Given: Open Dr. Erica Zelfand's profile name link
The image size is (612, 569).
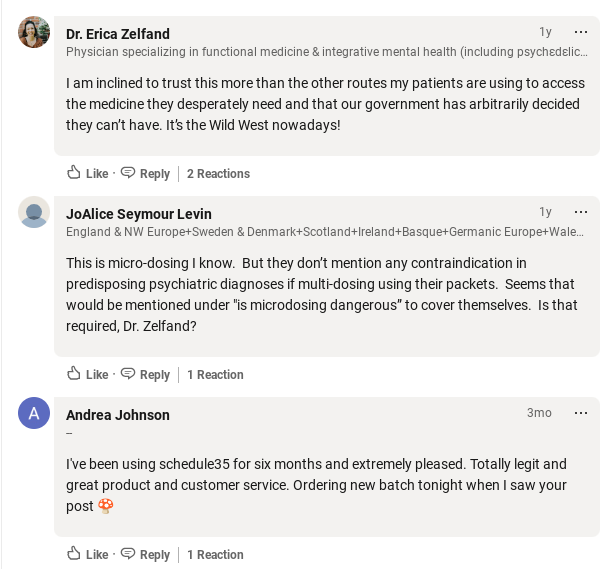Looking at the screenshot, I should pyautogui.click(x=118, y=34).
